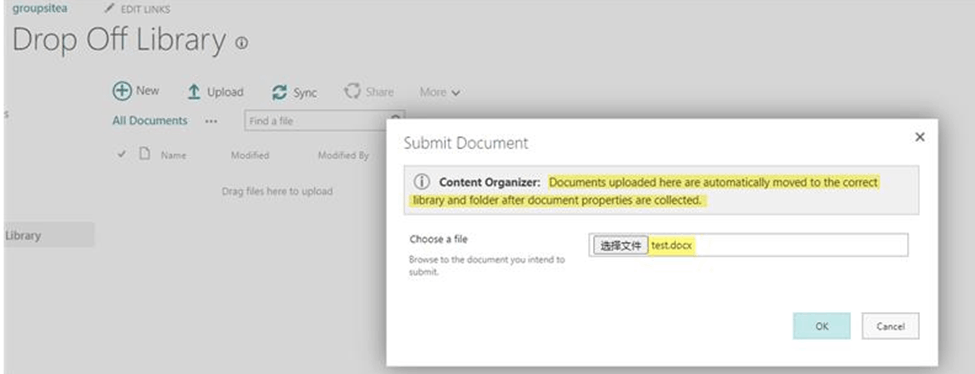Click Cancel in Submit Document dialog
This screenshot has width=975, height=374.
point(890,326)
